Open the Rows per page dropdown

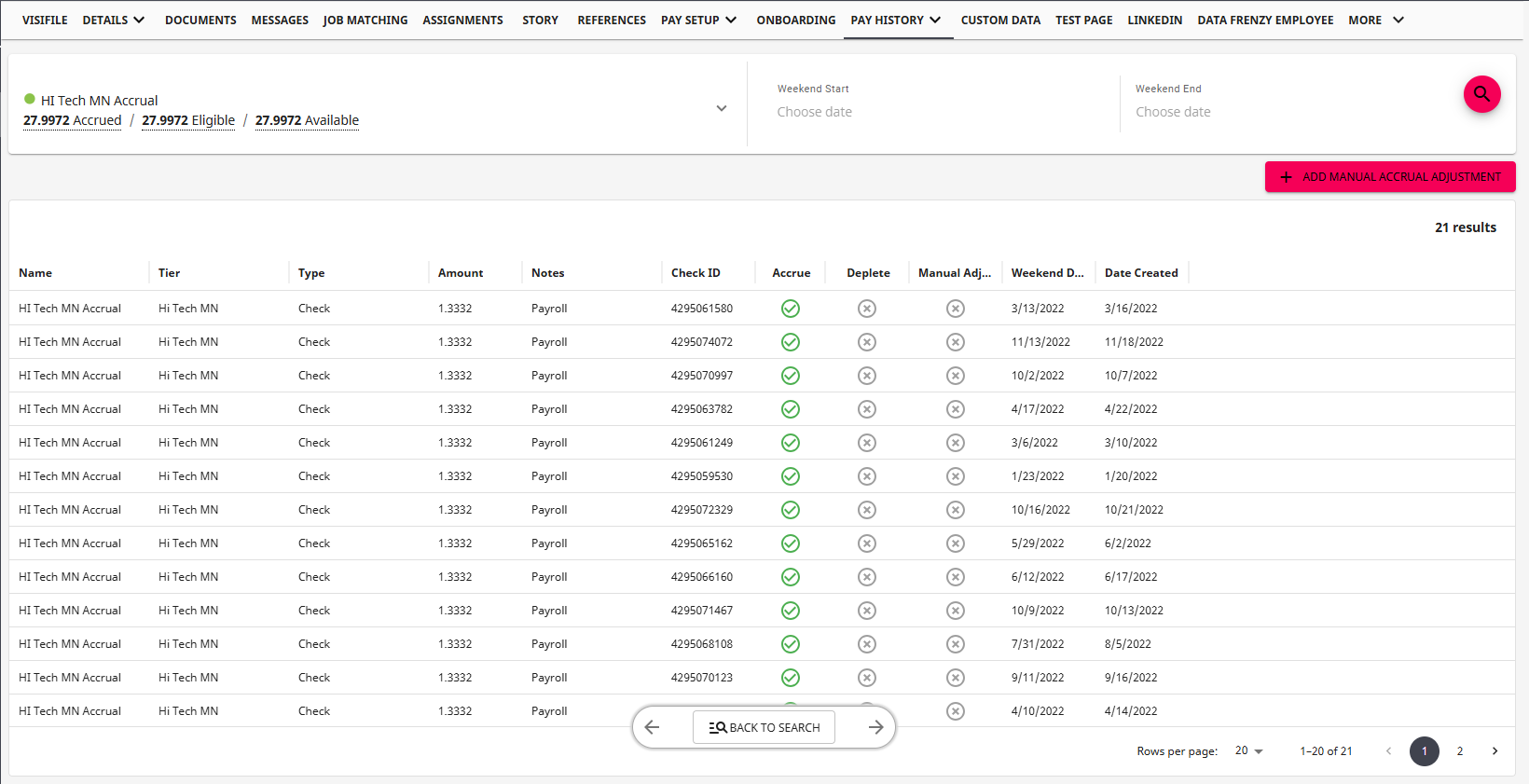[1248, 751]
